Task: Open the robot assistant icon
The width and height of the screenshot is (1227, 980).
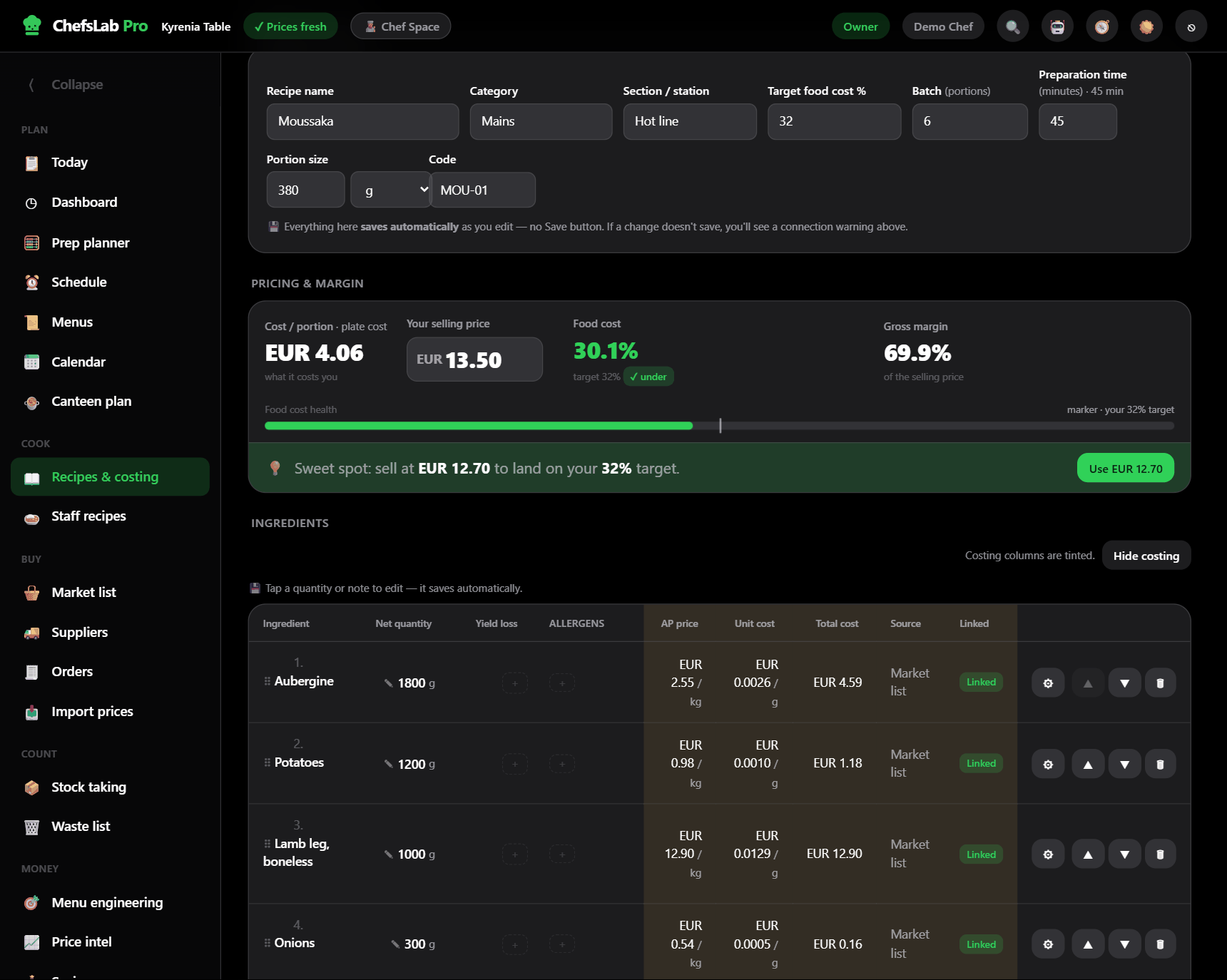Action: (1057, 27)
